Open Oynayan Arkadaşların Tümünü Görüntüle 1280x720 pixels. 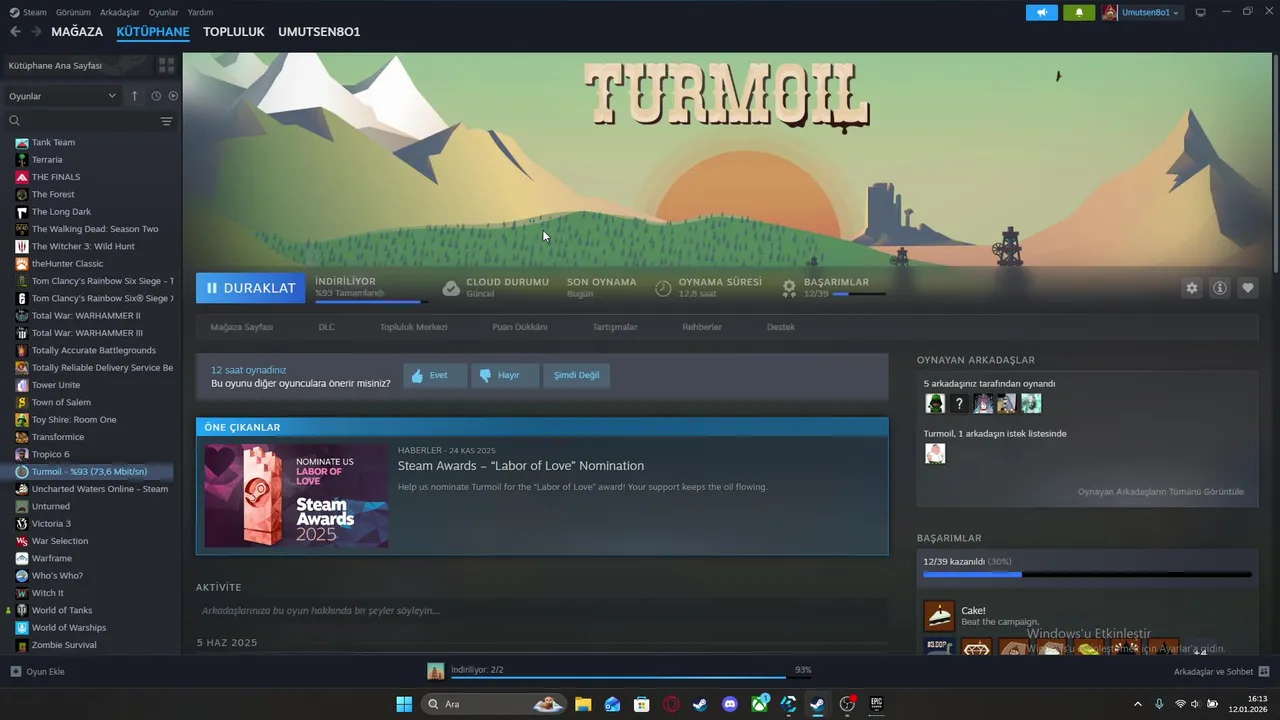pos(1160,492)
